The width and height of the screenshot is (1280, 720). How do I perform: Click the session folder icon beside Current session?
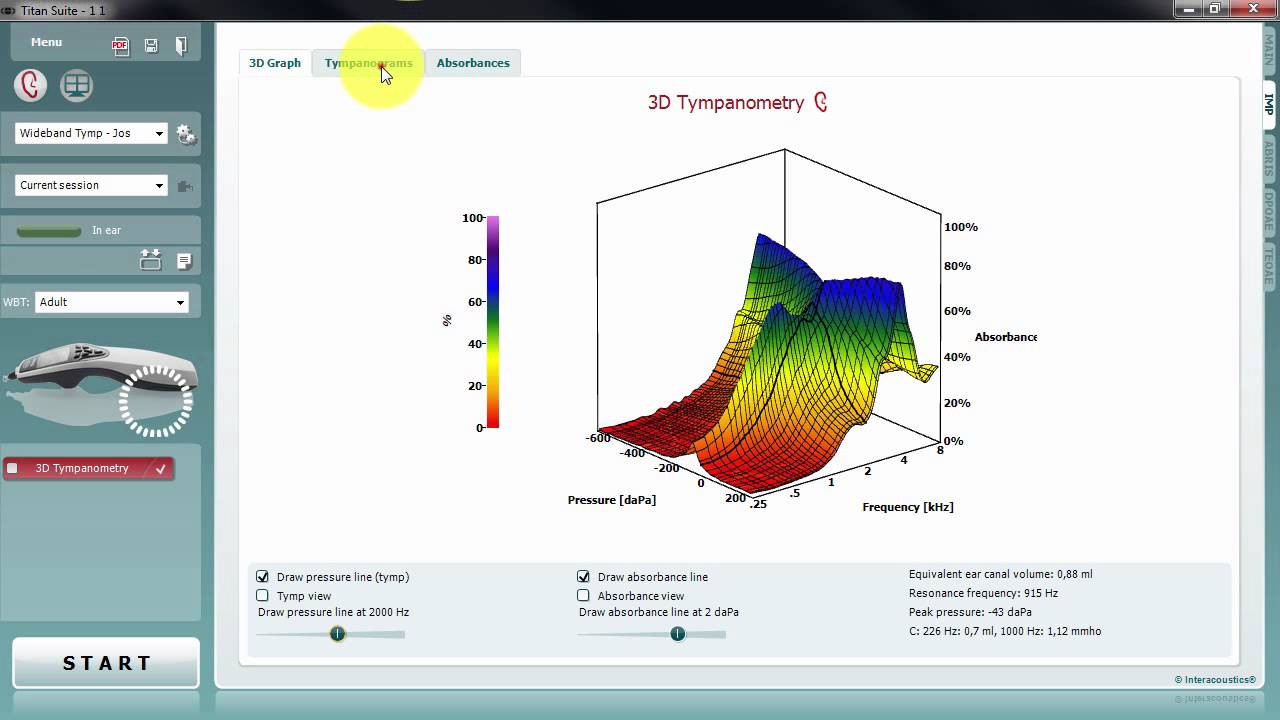coord(185,185)
